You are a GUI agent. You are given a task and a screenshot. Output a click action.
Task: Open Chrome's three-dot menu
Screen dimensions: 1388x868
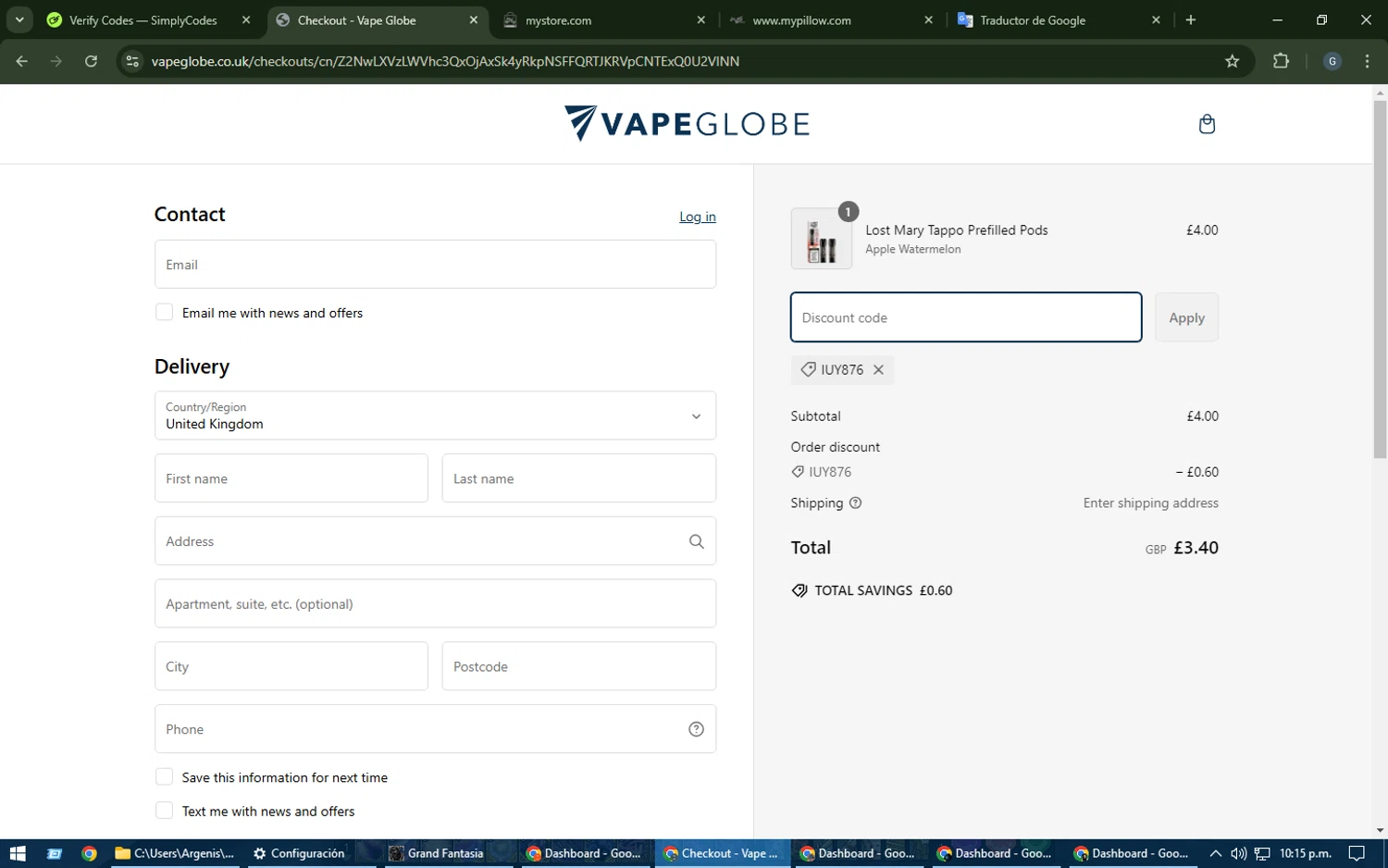click(x=1367, y=61)
